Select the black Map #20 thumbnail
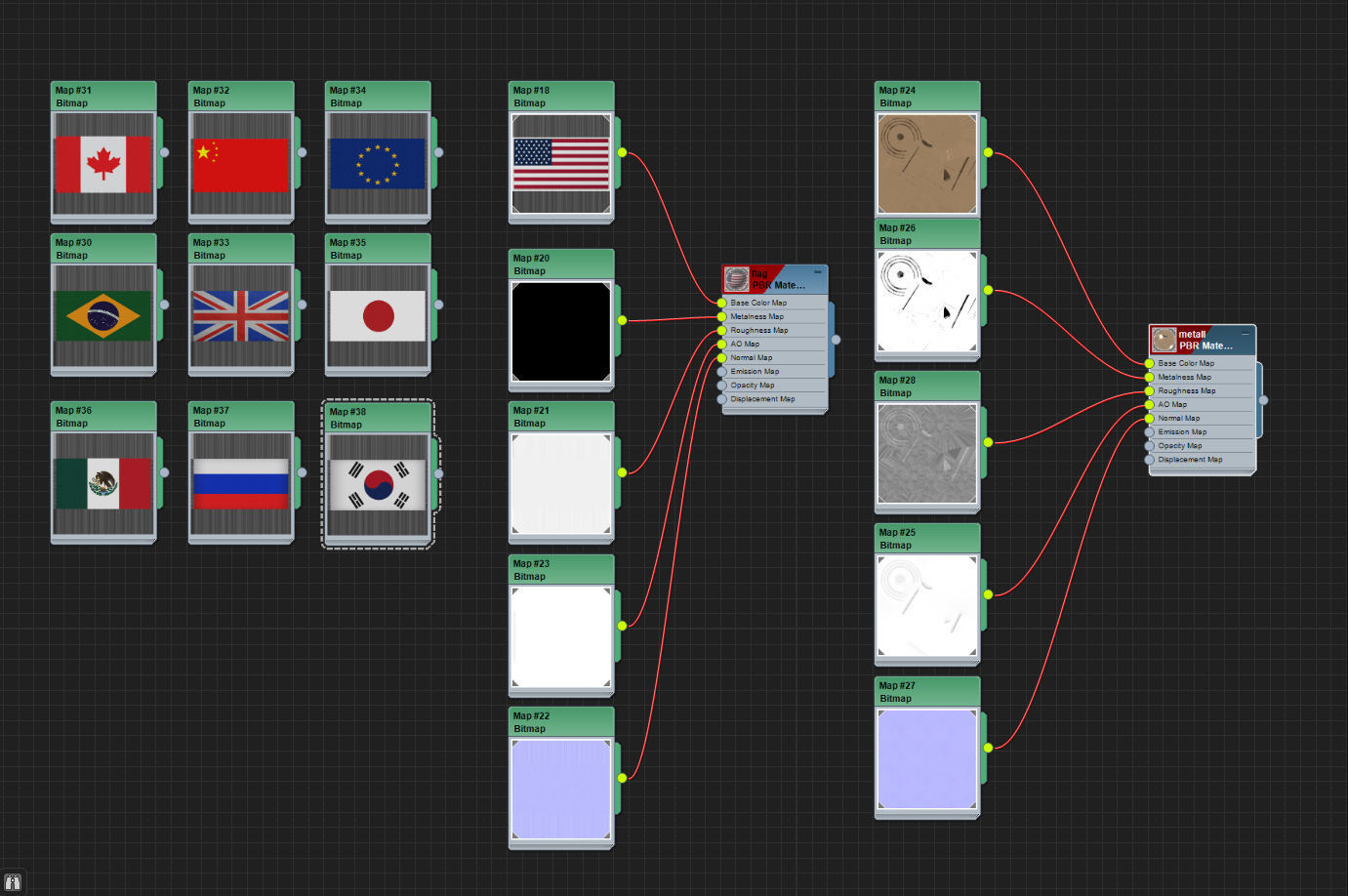This screenshot has height=896, width=1348. point(561,332)
